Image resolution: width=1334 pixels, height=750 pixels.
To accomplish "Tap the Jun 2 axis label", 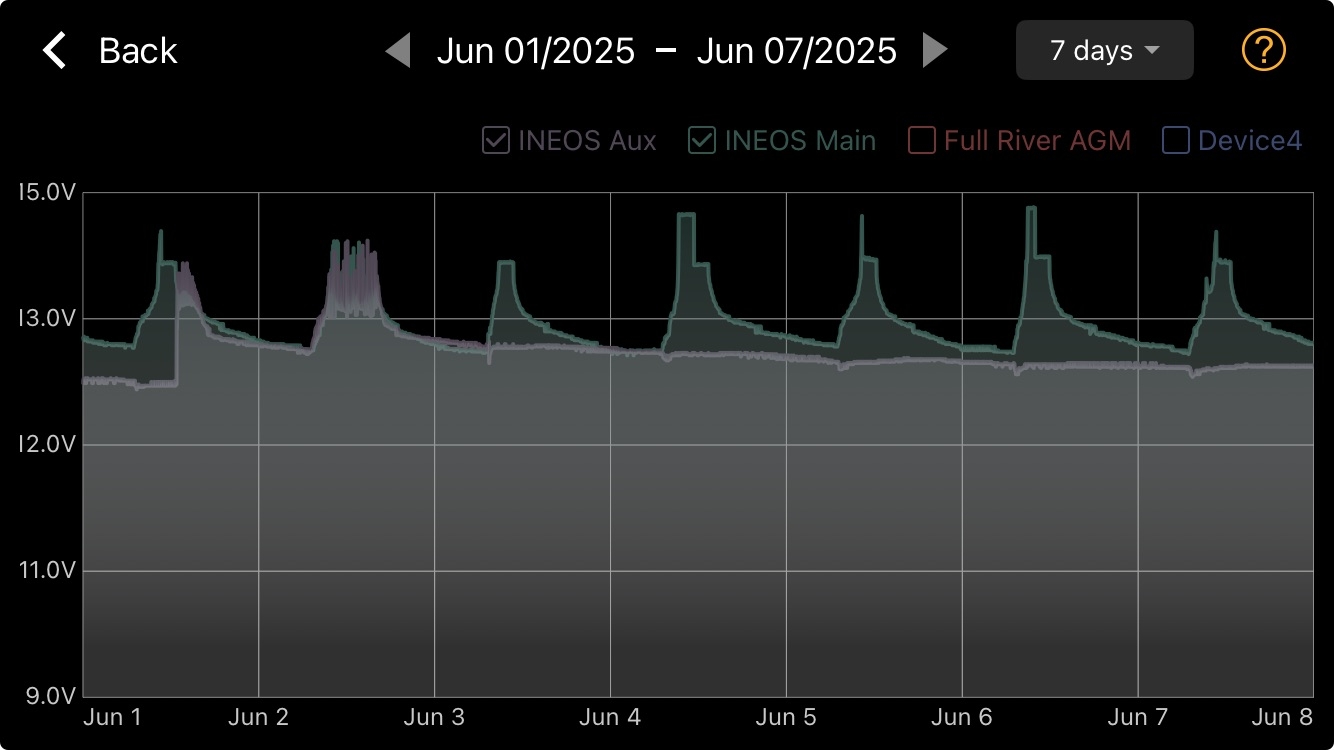I will coord(258,717).
